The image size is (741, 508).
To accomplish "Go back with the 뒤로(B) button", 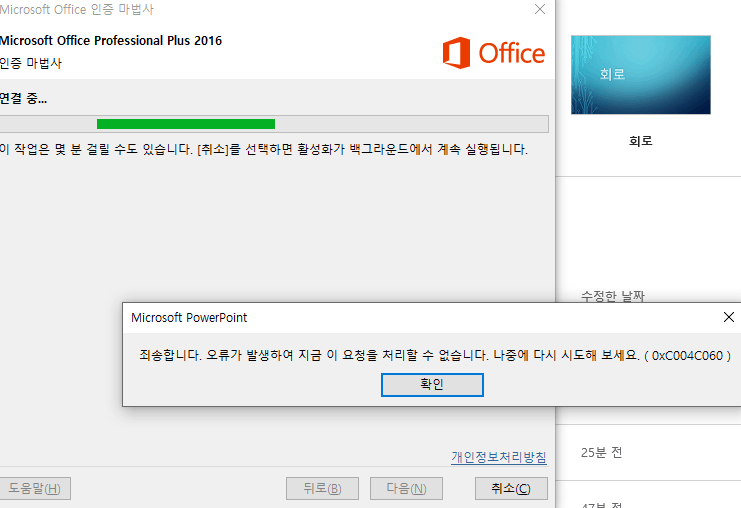I will click(x=322, y=488).
